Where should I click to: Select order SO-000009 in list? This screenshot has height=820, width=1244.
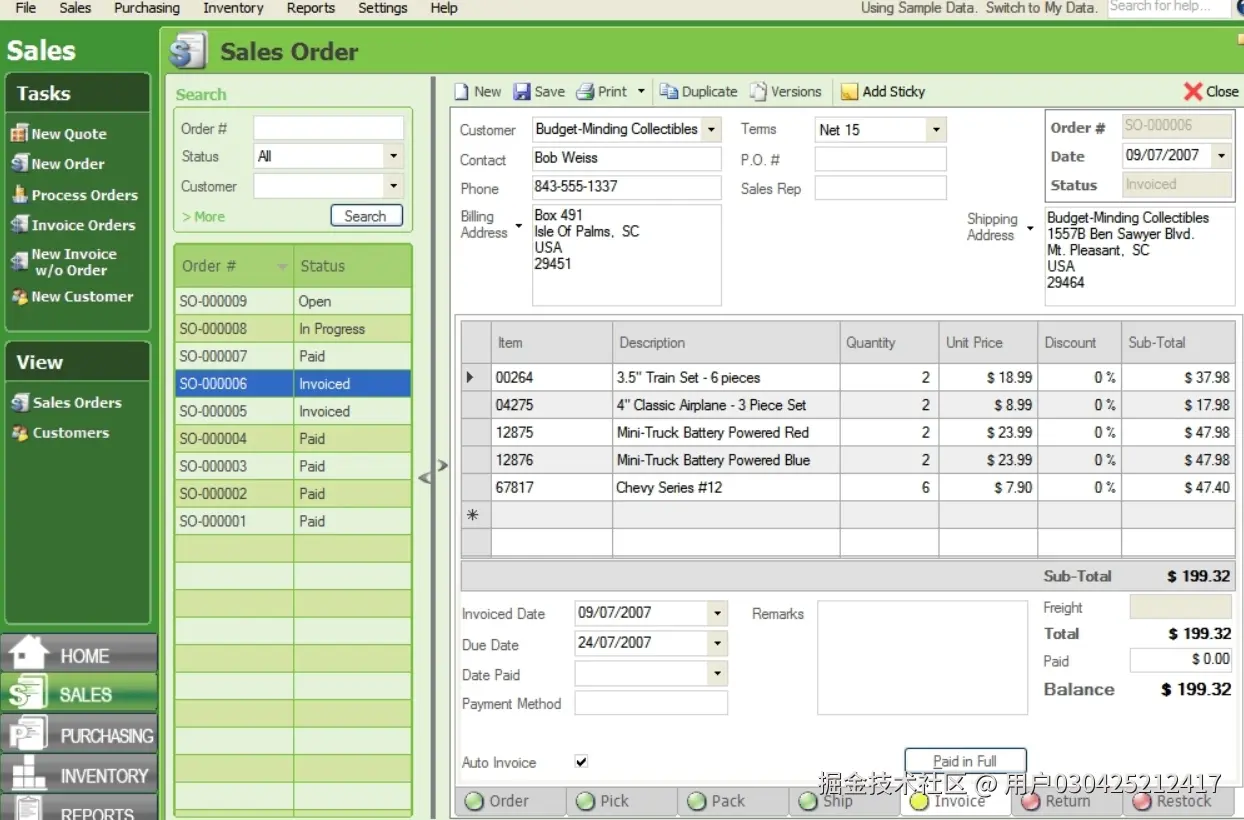(x=293, y=301)
